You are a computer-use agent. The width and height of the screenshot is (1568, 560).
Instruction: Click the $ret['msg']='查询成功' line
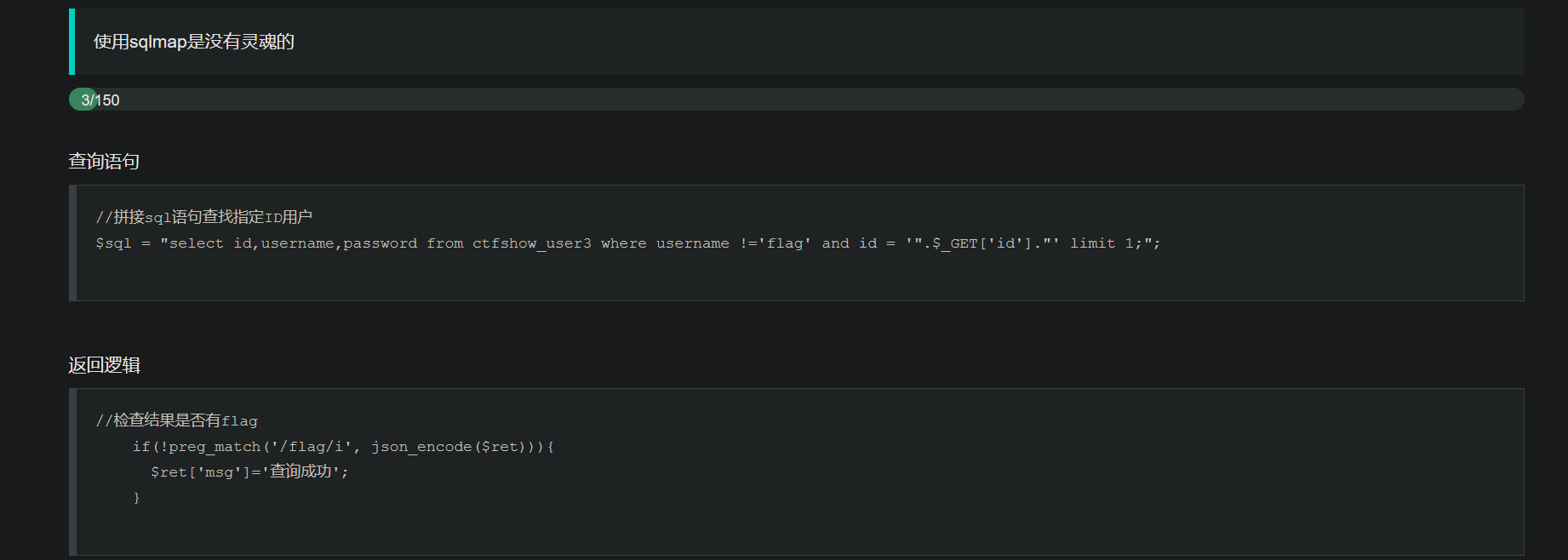249,471
